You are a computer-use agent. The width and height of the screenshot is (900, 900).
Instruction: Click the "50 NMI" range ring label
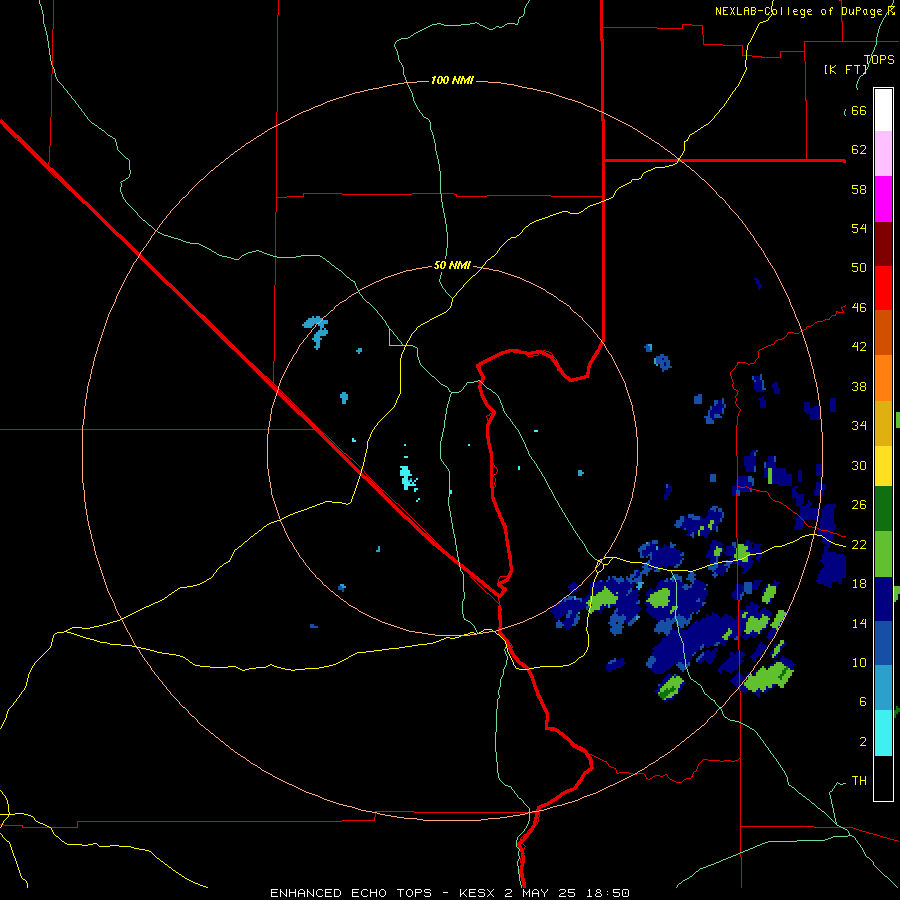click(452, 265)
